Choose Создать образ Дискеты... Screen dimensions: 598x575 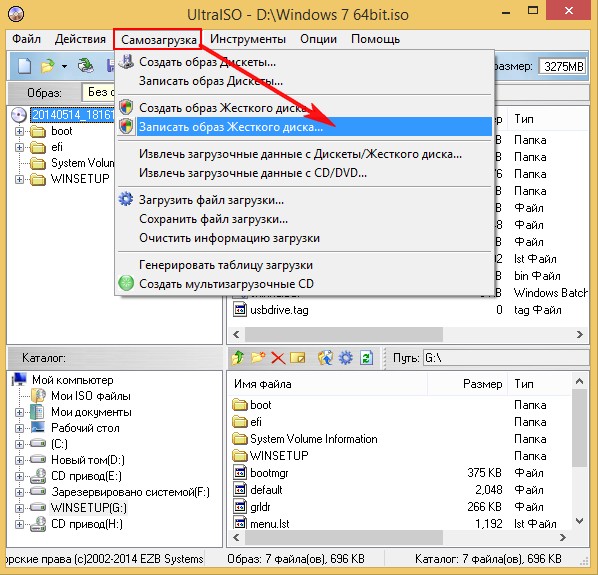pyautogui.click(x=304, y=62)
